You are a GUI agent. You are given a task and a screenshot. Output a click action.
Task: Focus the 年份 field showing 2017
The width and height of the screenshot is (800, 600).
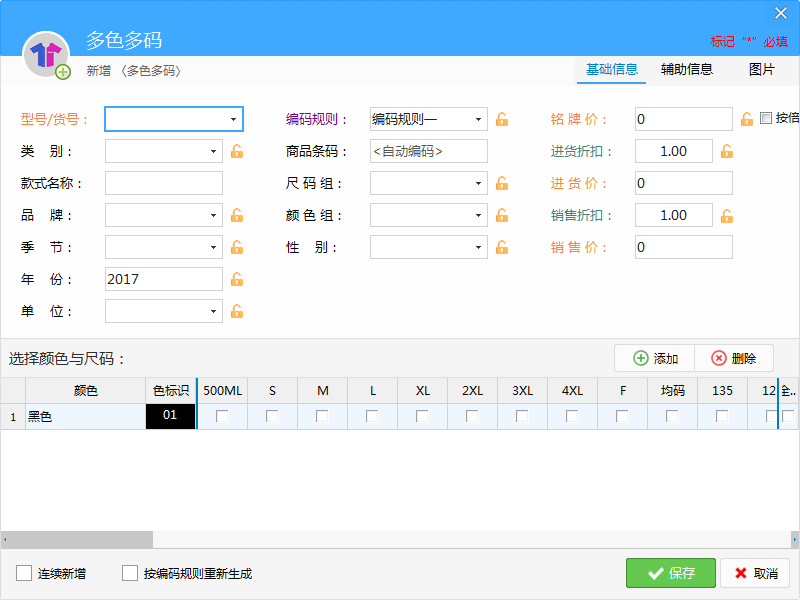click(x=164, y=279)
